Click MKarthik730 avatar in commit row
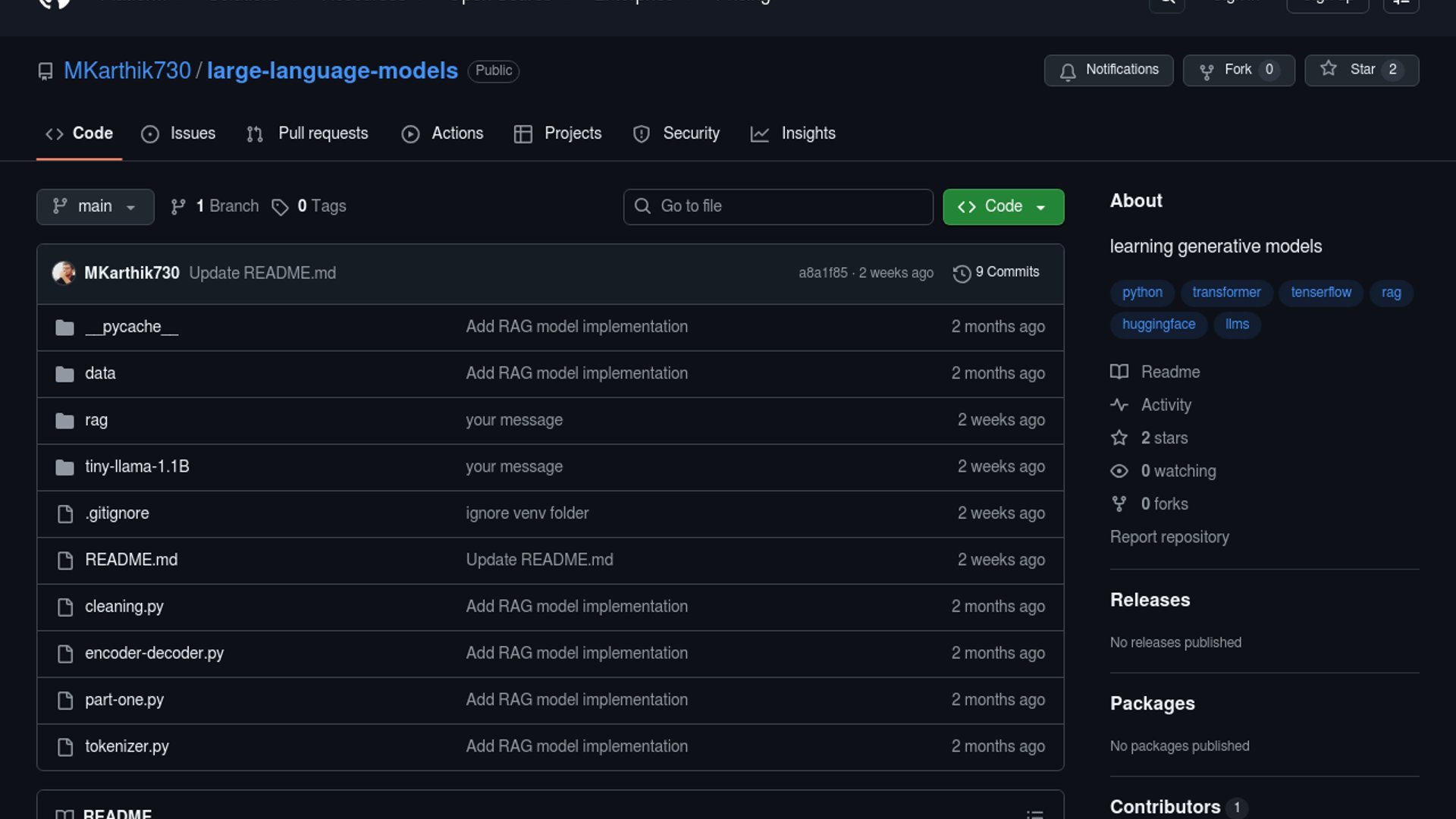Viewport: 1456px width, 819px height. (x=64, y=273)
